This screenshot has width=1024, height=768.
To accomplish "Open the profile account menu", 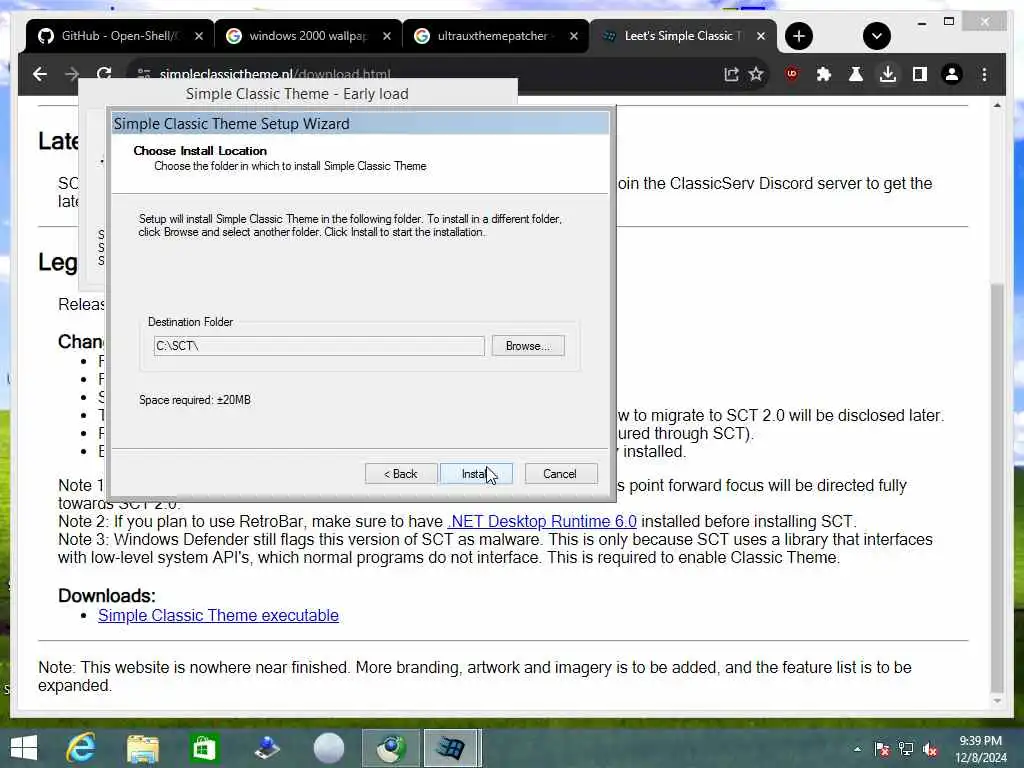I will (x=952, y=74).
